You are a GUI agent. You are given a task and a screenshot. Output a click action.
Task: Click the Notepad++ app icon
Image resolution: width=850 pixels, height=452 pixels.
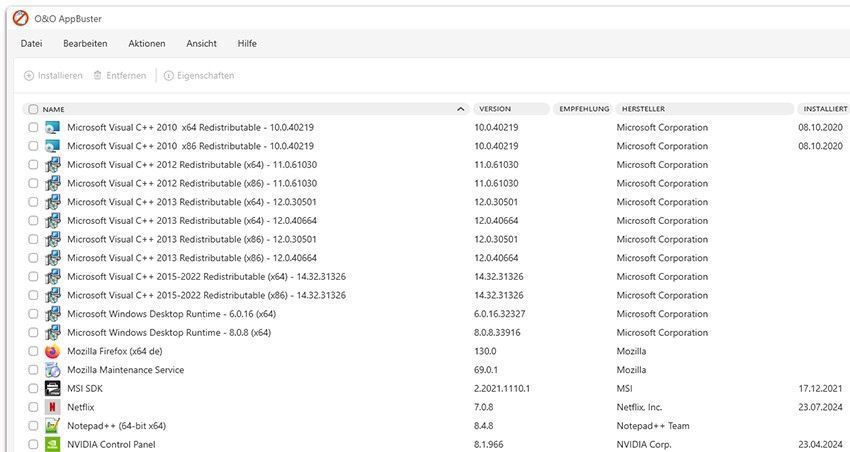click(52, 426)
